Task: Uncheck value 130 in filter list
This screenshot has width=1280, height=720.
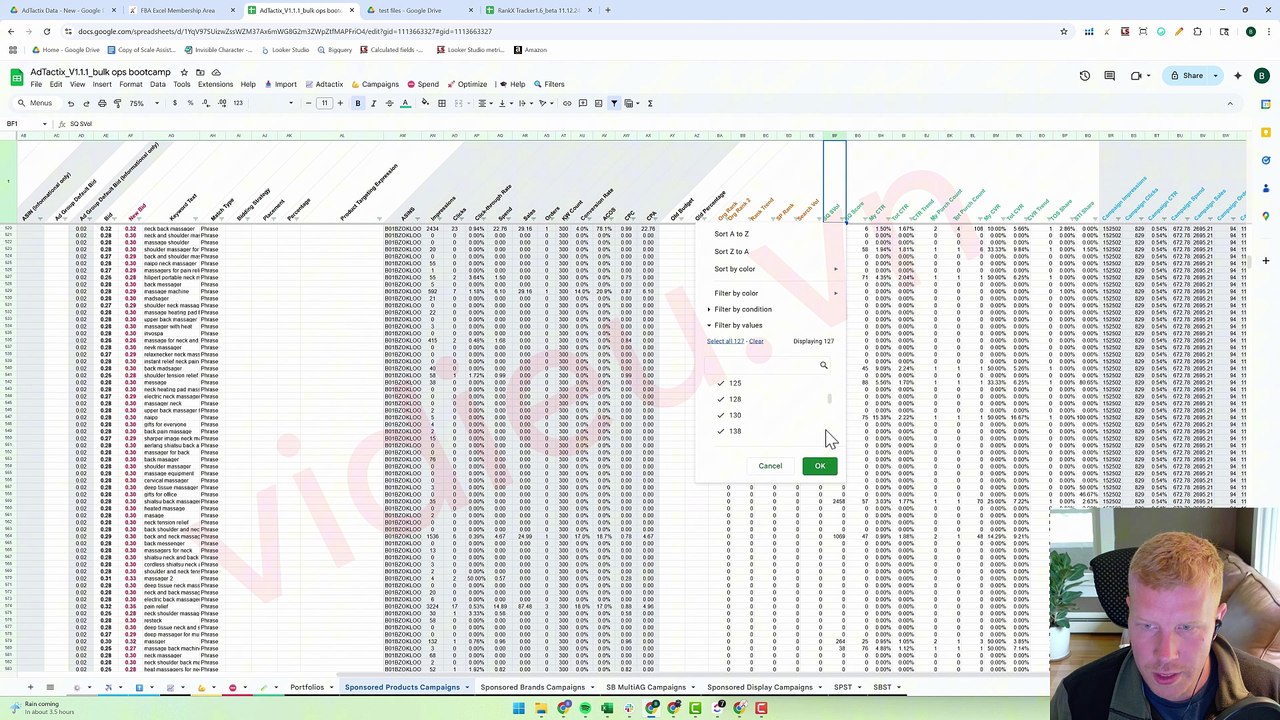Action: pyautogui.click(x=720, y=415)
